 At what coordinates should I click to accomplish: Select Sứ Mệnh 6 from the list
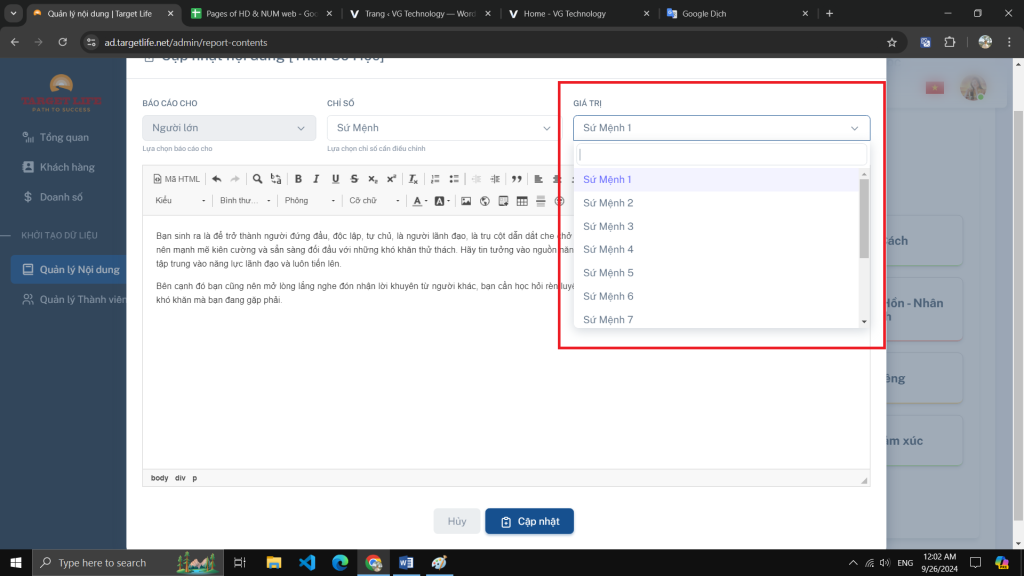coord(716,296)
